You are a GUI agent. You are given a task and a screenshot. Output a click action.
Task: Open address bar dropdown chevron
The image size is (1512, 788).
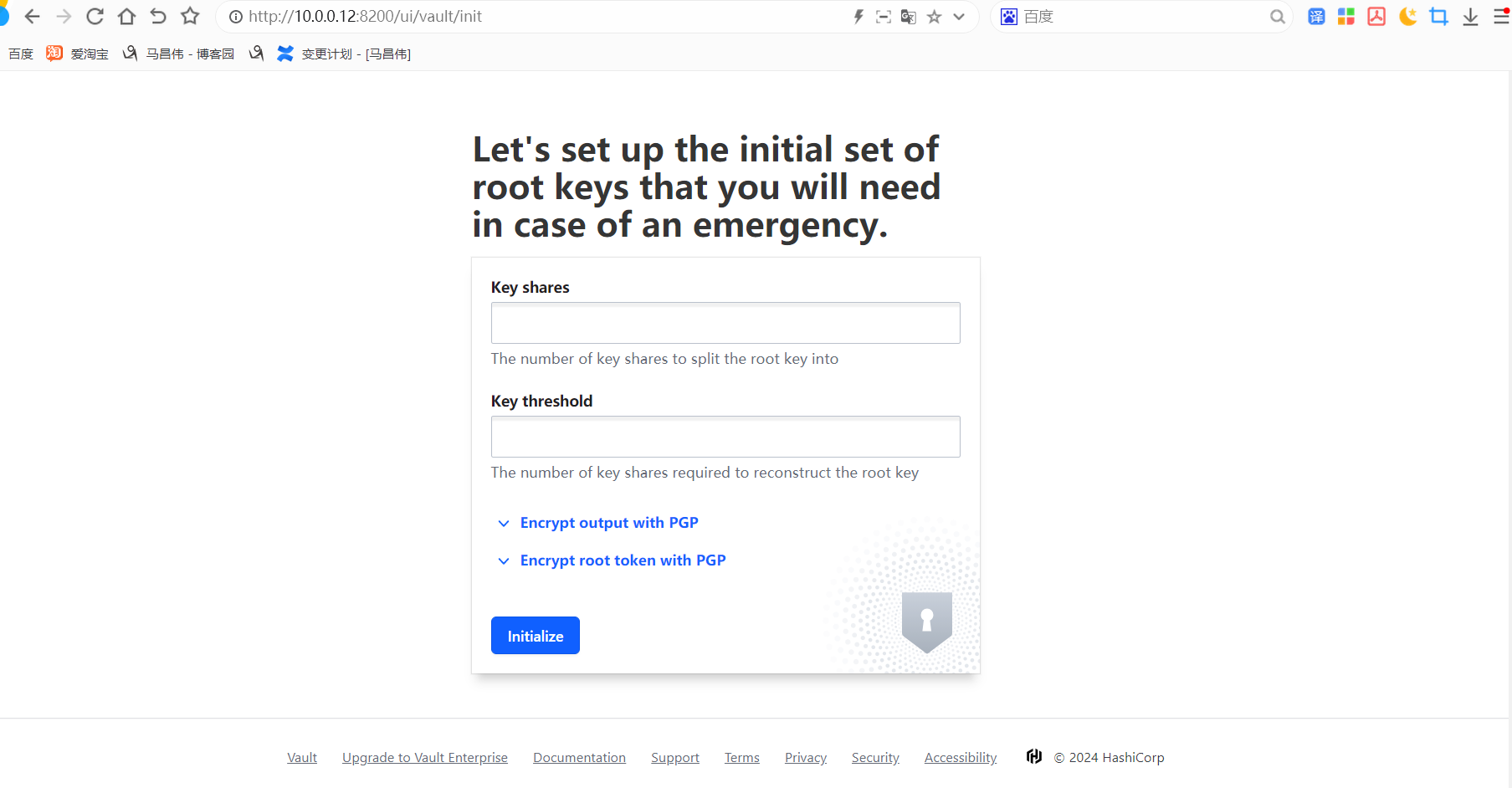click(x=959, y=17)
